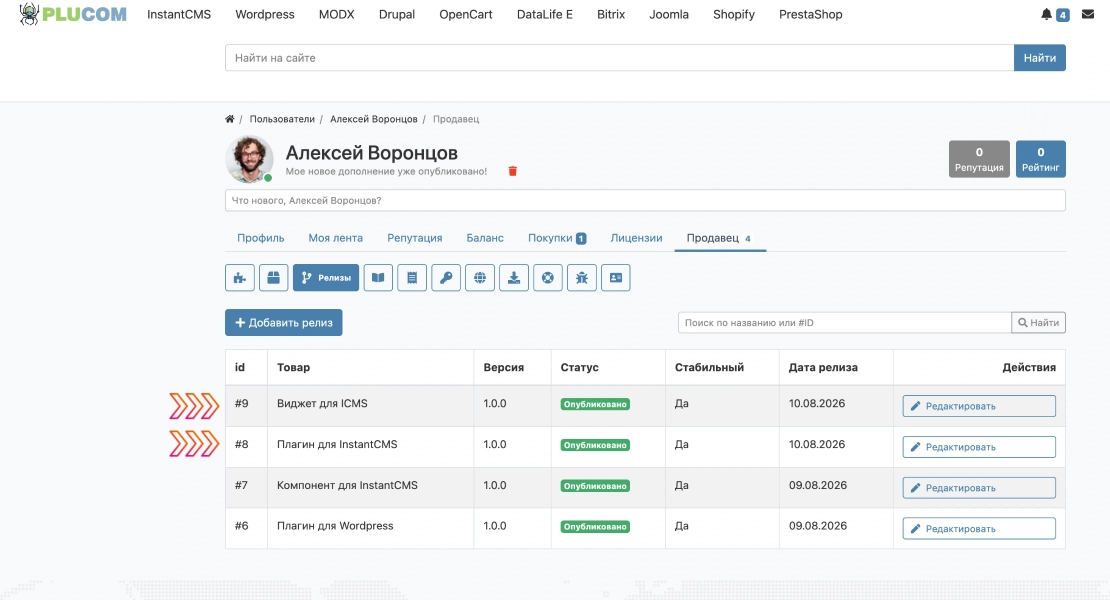Image resolution: width=1110 pixels, height=600 pixels.
Task: Focus the release search by name field
Action: (x=845, y=323)
